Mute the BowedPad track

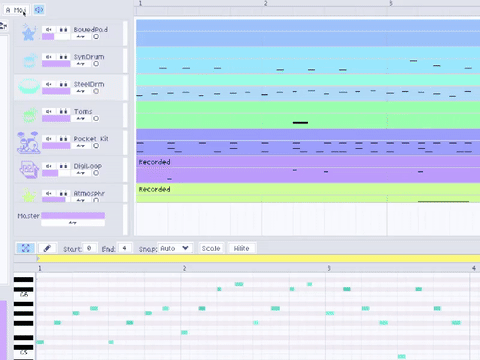pyautogui.click(x=49, y=29)
